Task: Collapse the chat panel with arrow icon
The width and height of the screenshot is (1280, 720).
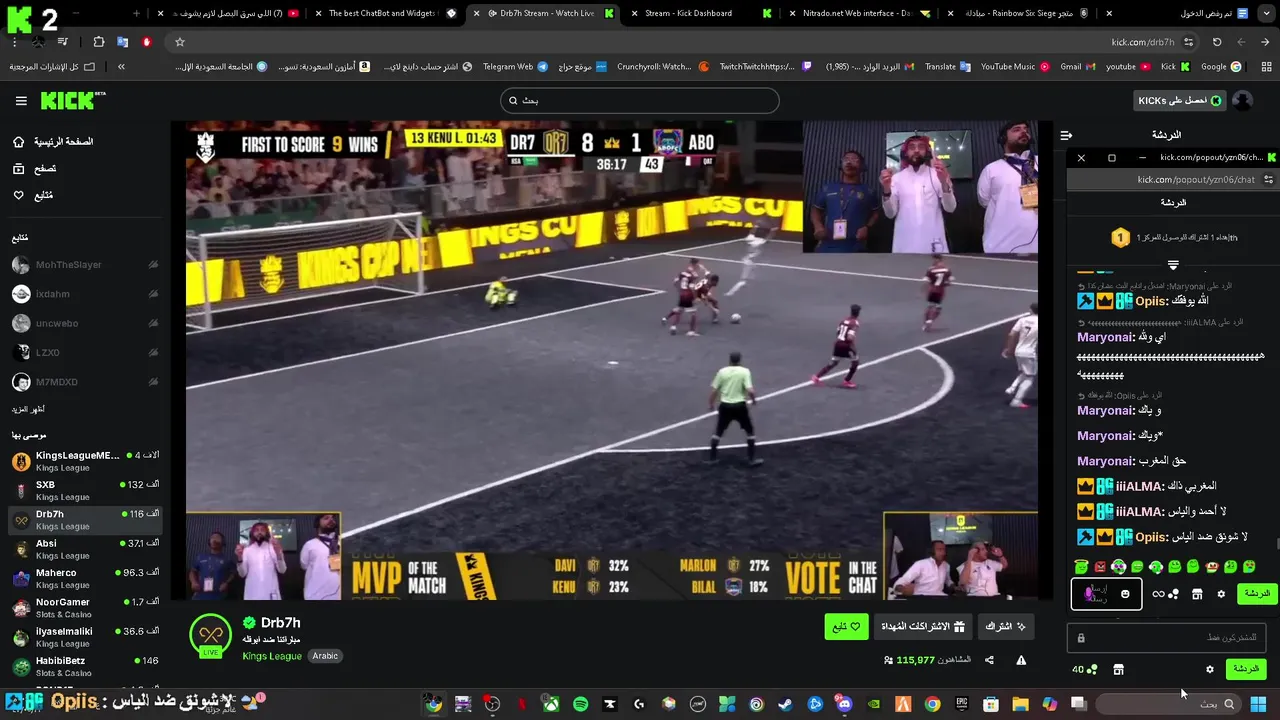Action: coord(1066,135)
